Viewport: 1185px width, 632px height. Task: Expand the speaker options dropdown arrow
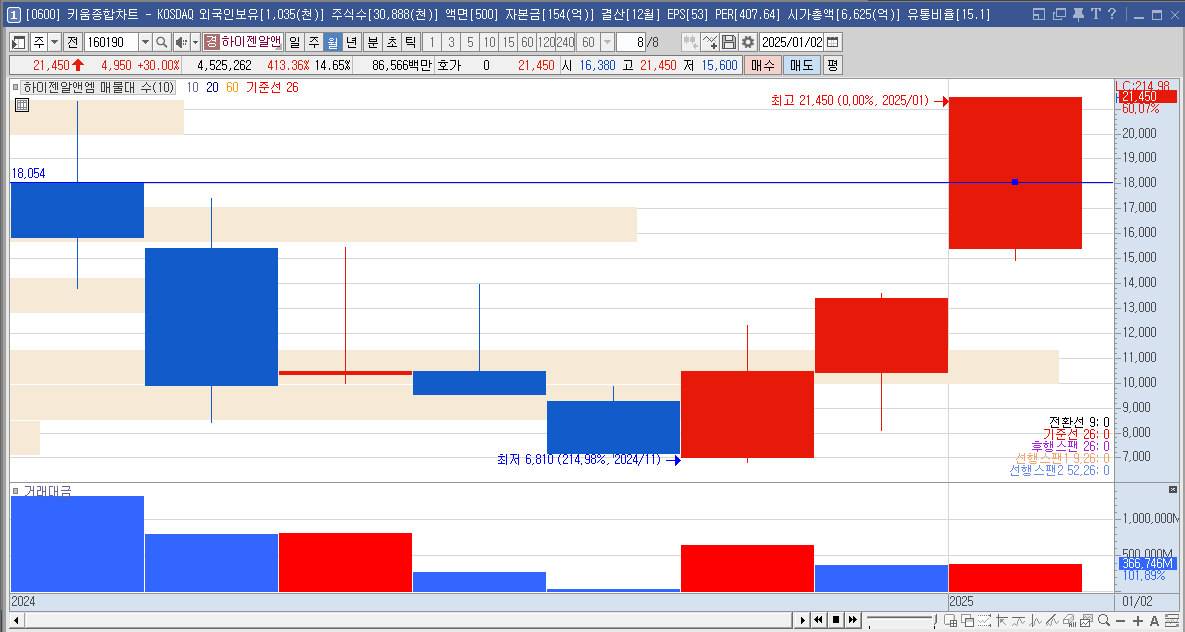(x=195, y=42)
